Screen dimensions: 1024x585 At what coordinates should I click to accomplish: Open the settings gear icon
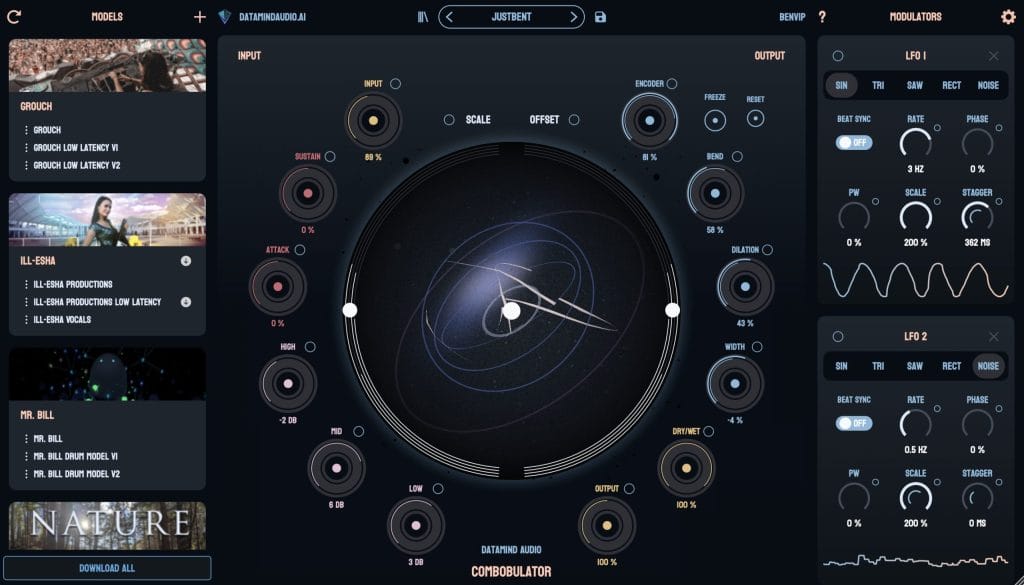point(1008,17)
